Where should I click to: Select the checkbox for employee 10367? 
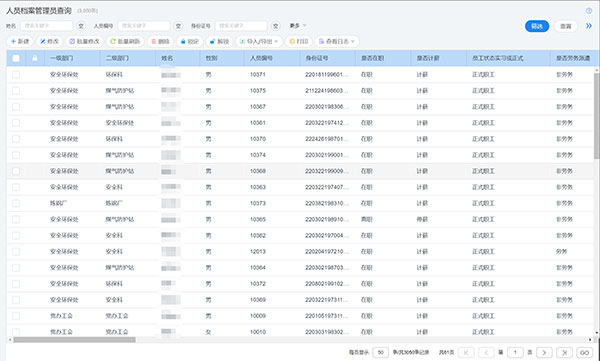(16, 107)
